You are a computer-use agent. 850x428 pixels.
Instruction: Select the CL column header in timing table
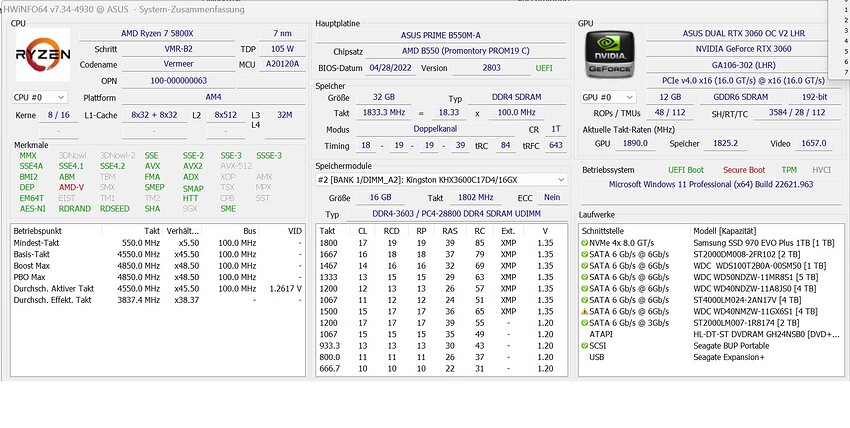[363, 231]
